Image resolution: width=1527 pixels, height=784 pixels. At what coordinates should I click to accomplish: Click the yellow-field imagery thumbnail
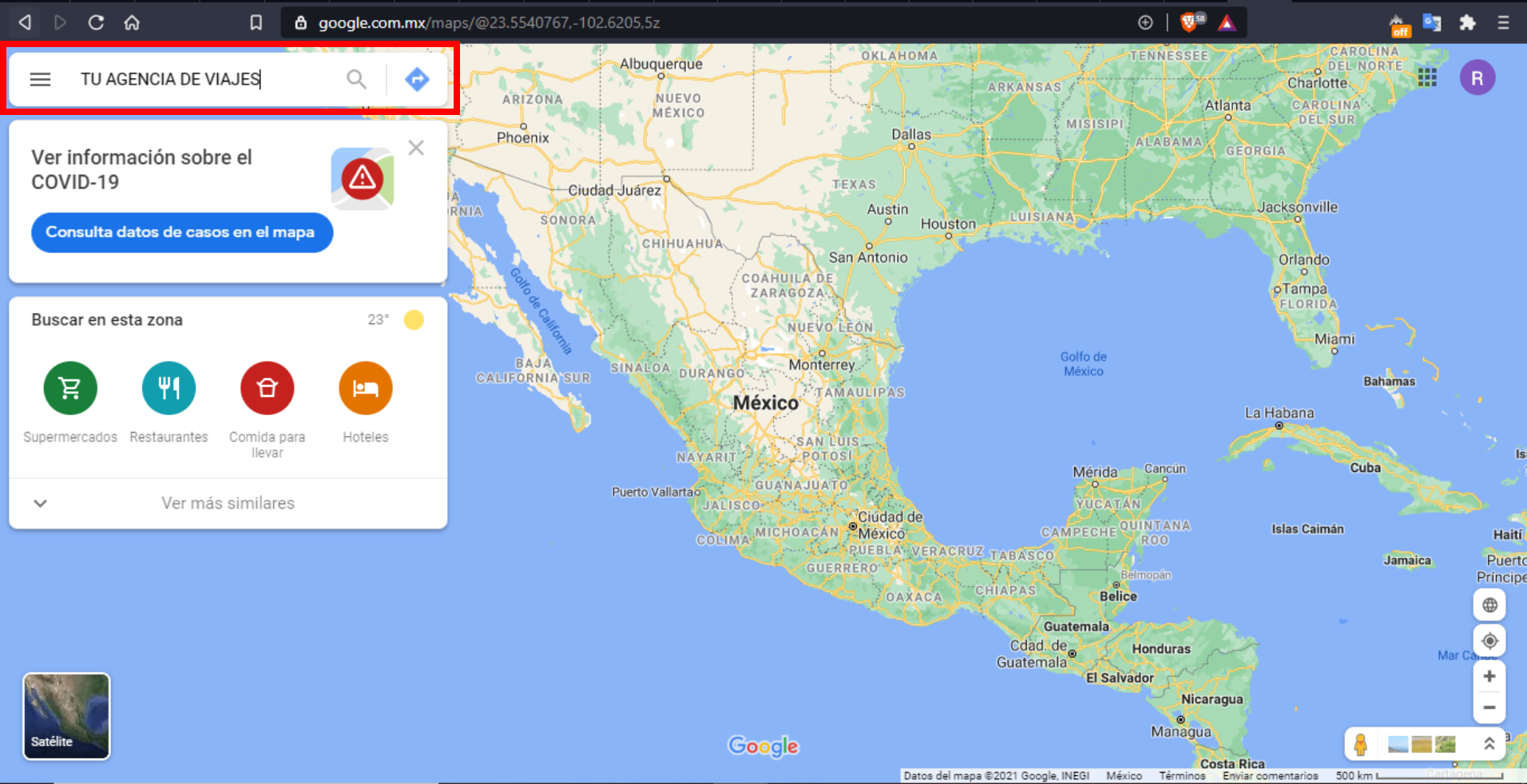pos(1422,745)
